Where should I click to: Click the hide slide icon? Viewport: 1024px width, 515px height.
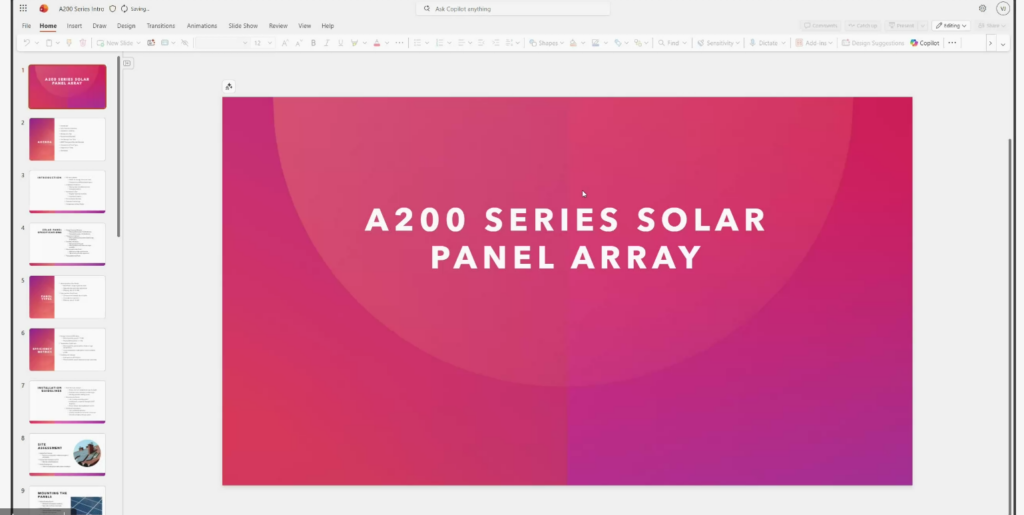click(x=185, y=43)
